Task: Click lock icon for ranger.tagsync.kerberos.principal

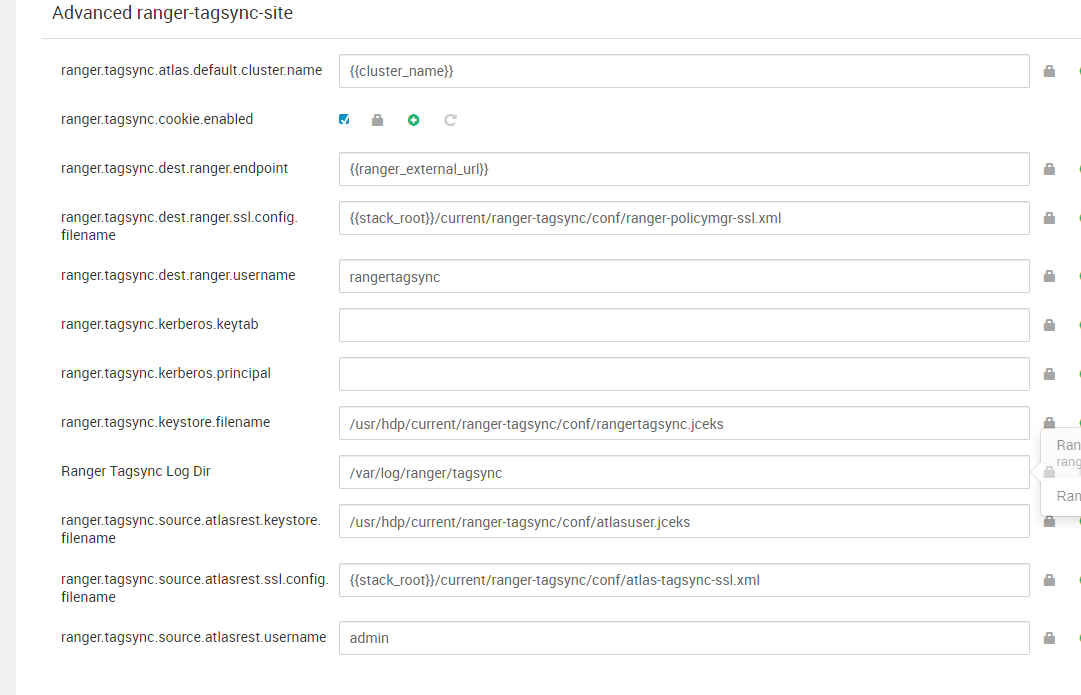Action: tap(1049, 374)
